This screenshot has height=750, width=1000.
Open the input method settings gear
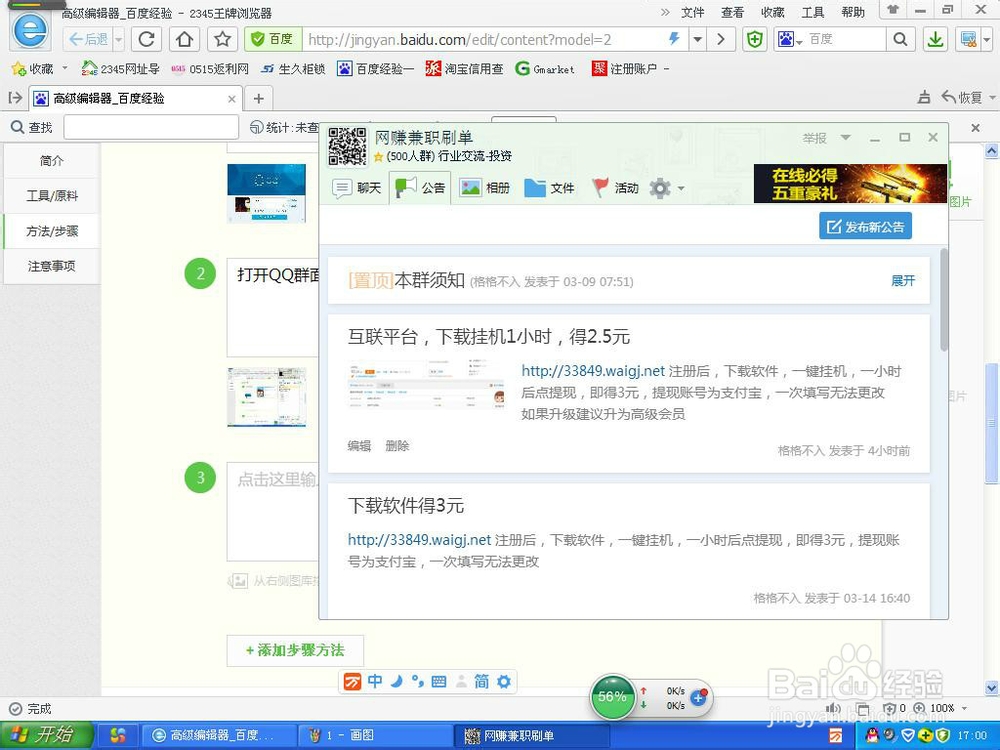click(x=504, y=682)
